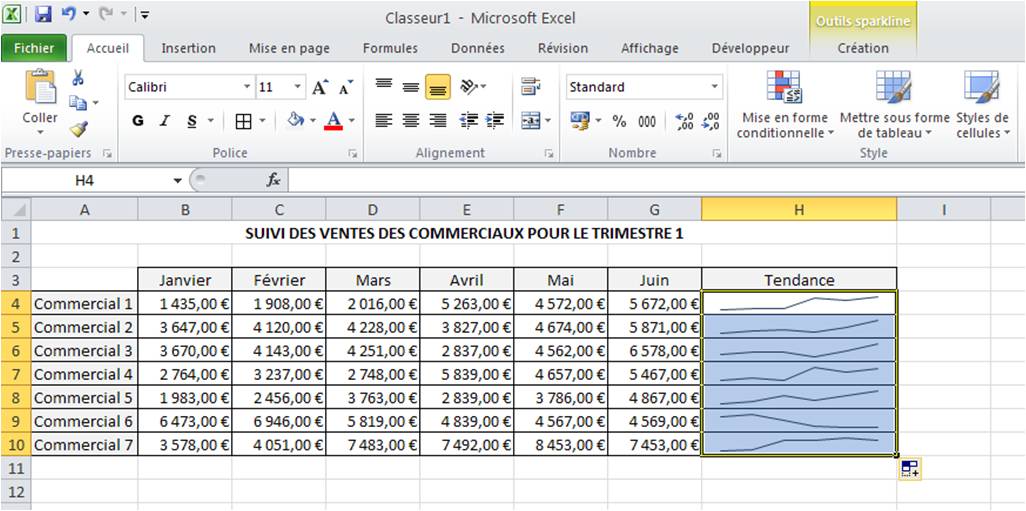
Task: Open the Nombre dialog launcher
Action: [717, 154]
